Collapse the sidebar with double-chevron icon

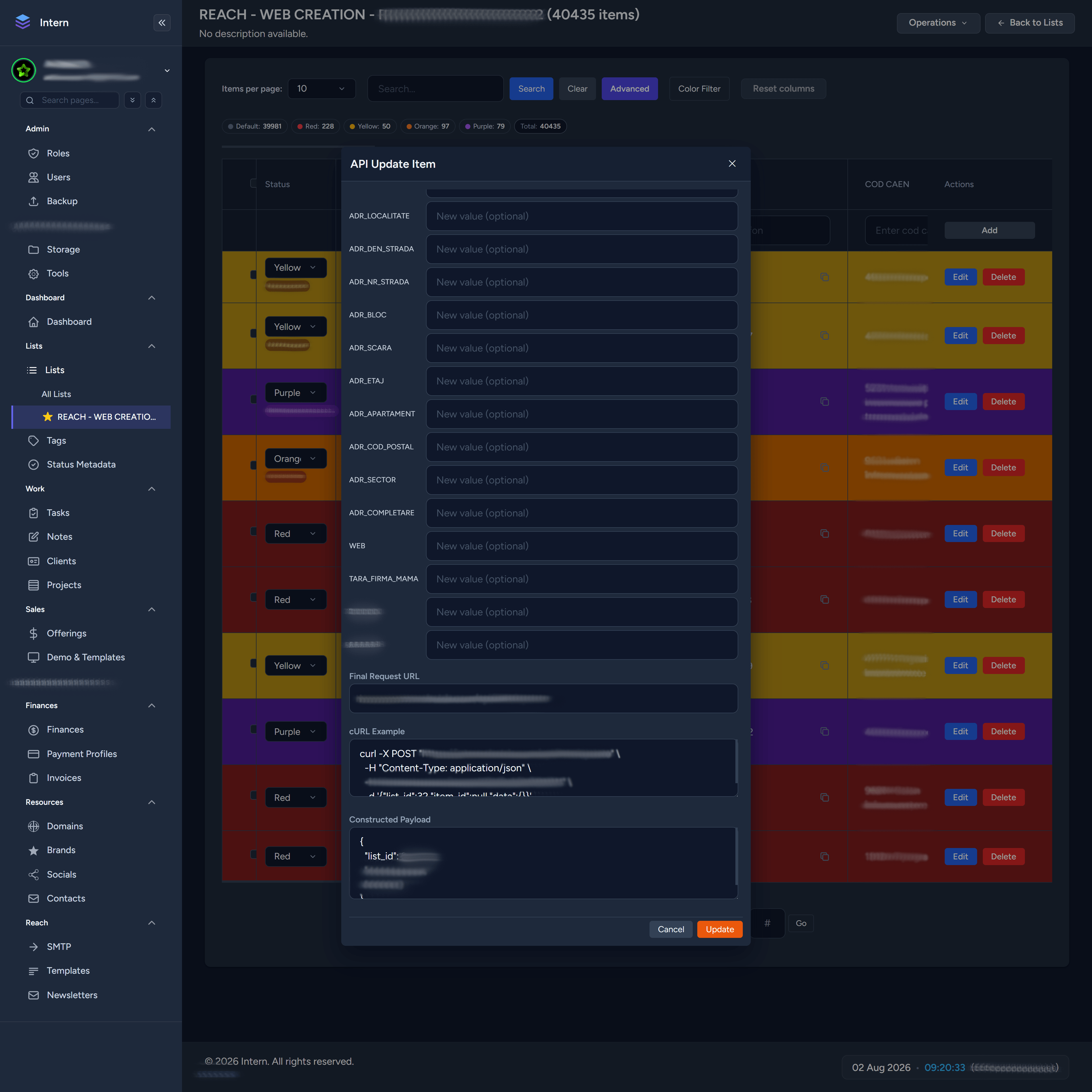click(x=162, y=23)
